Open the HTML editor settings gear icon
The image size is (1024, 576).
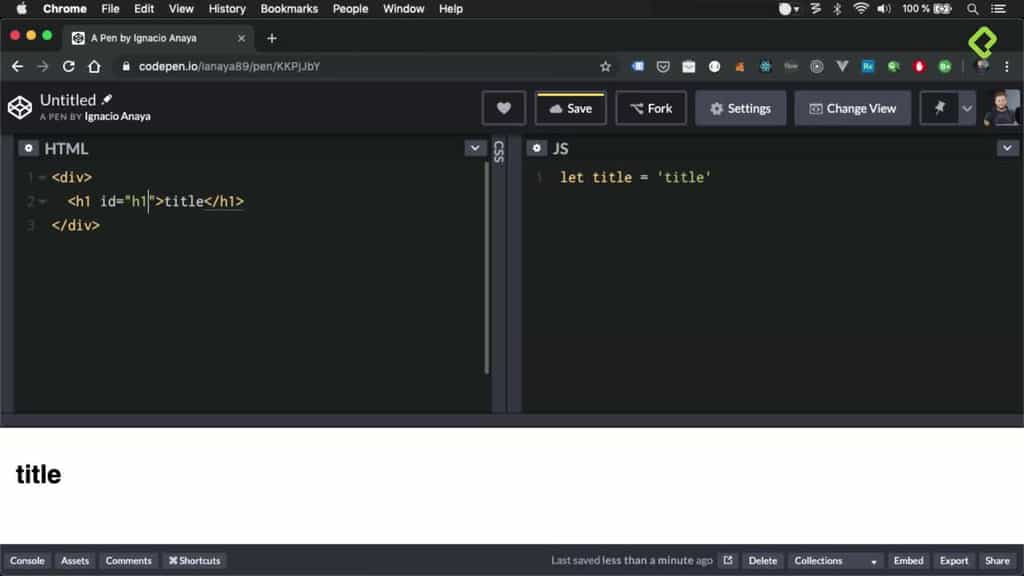click(26, 148)
